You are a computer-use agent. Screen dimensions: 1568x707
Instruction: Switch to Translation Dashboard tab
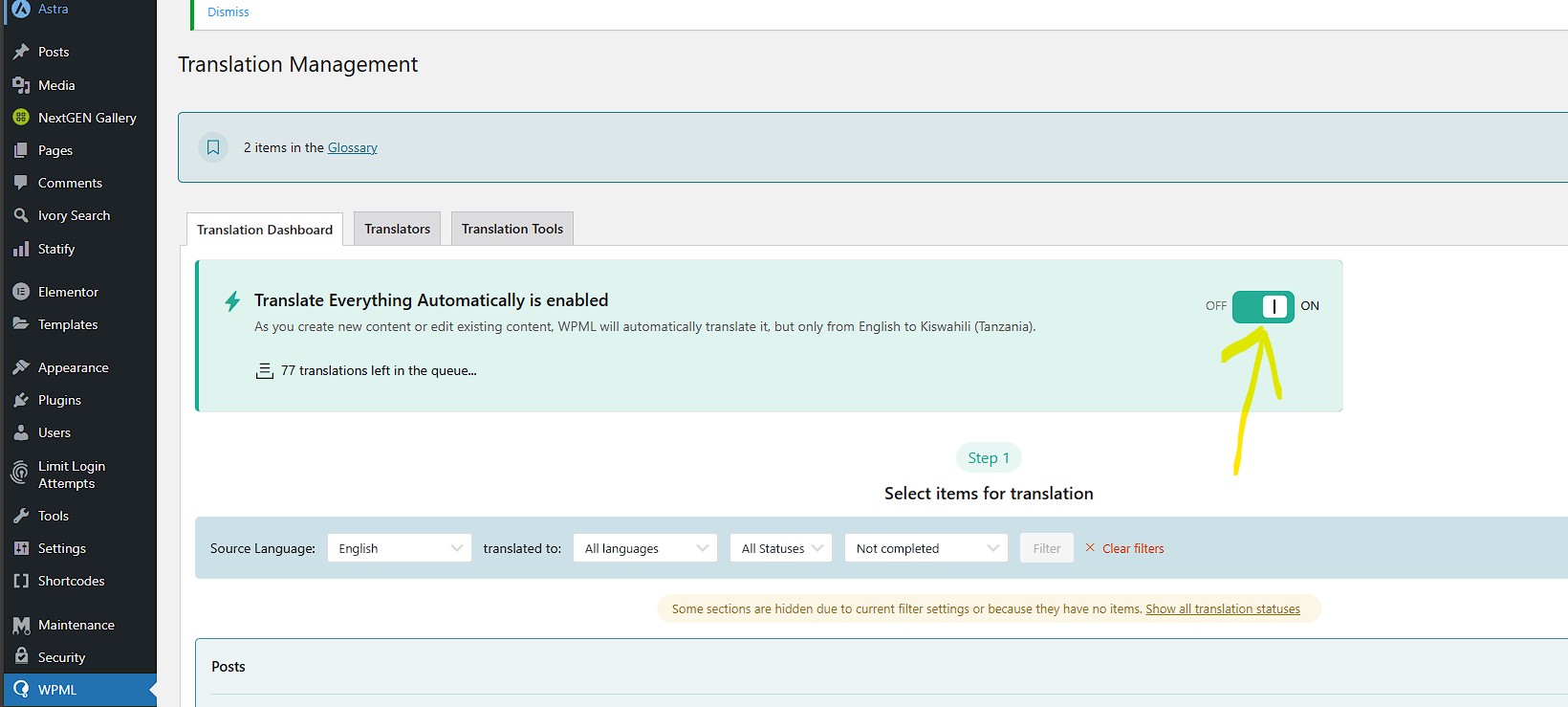265,230
